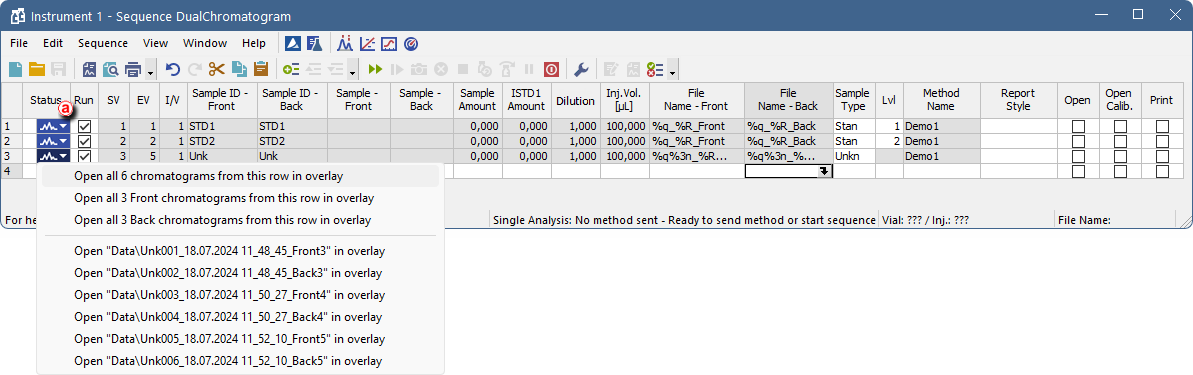1193x375 pixels.
Task: Open options with the wrench icon
Action: [x=581, y=69]
